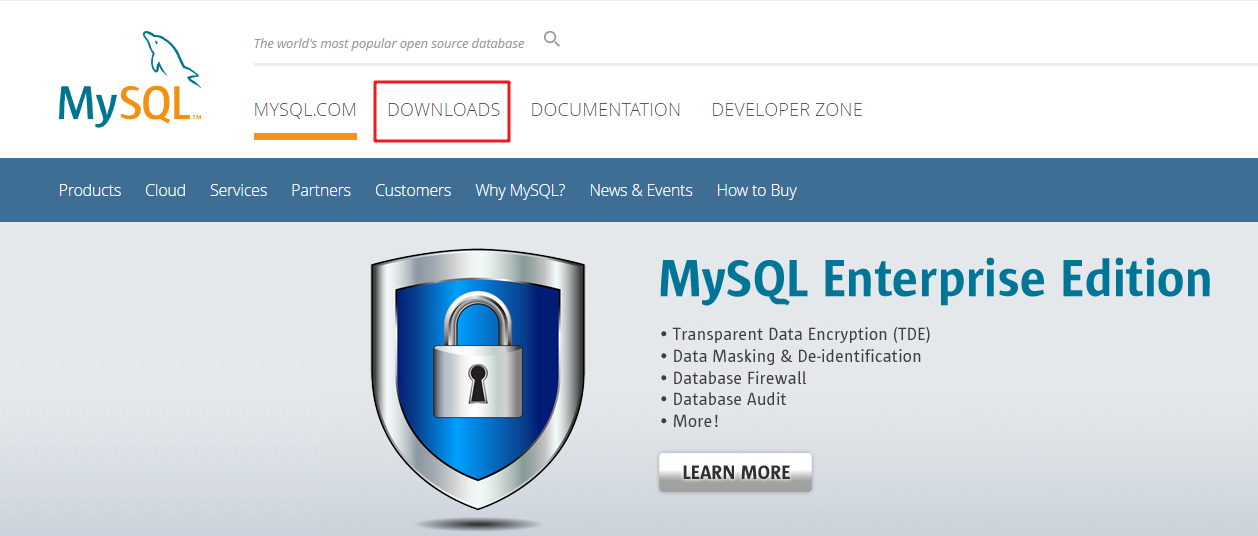Open the Services menu item

coord(238,190)
